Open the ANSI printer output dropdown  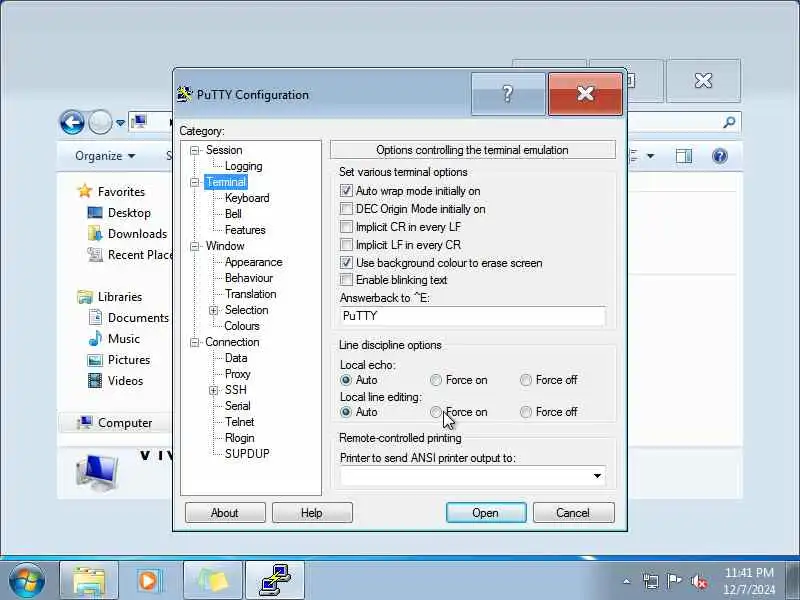coord(597,476)
